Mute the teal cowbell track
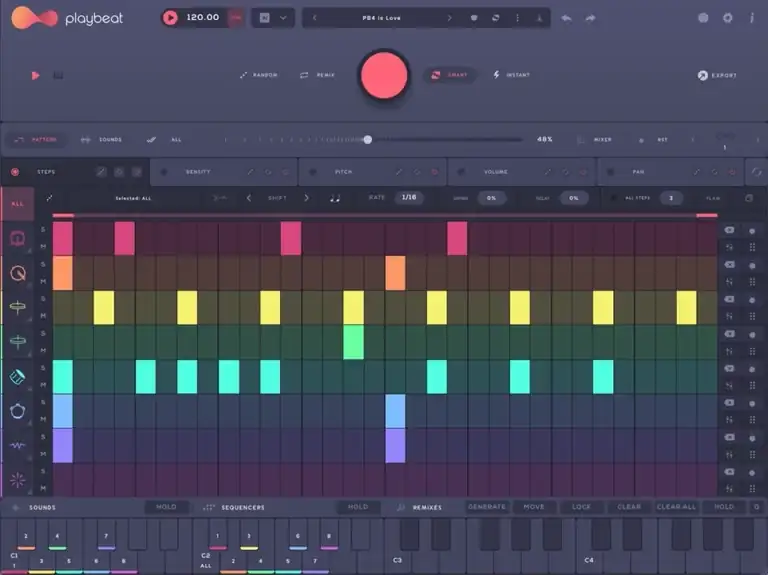 (43, 384)
